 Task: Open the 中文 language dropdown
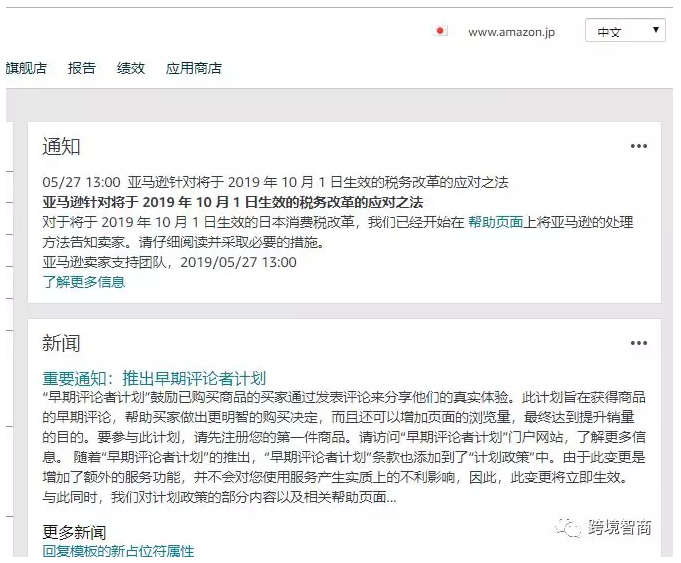coord(625,30)
